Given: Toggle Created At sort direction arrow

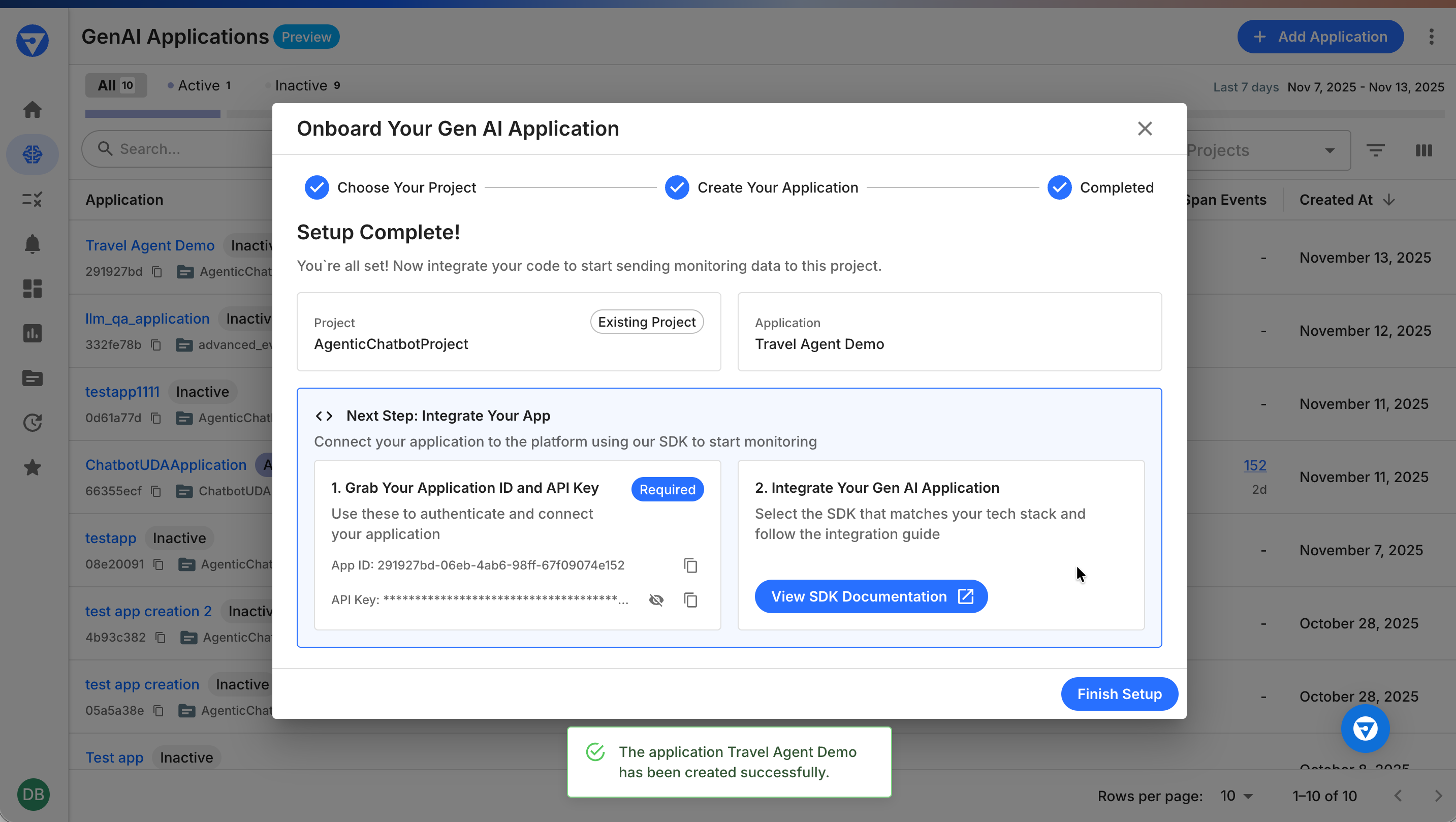Looking at the screenshot, I should pos(1389,200).
